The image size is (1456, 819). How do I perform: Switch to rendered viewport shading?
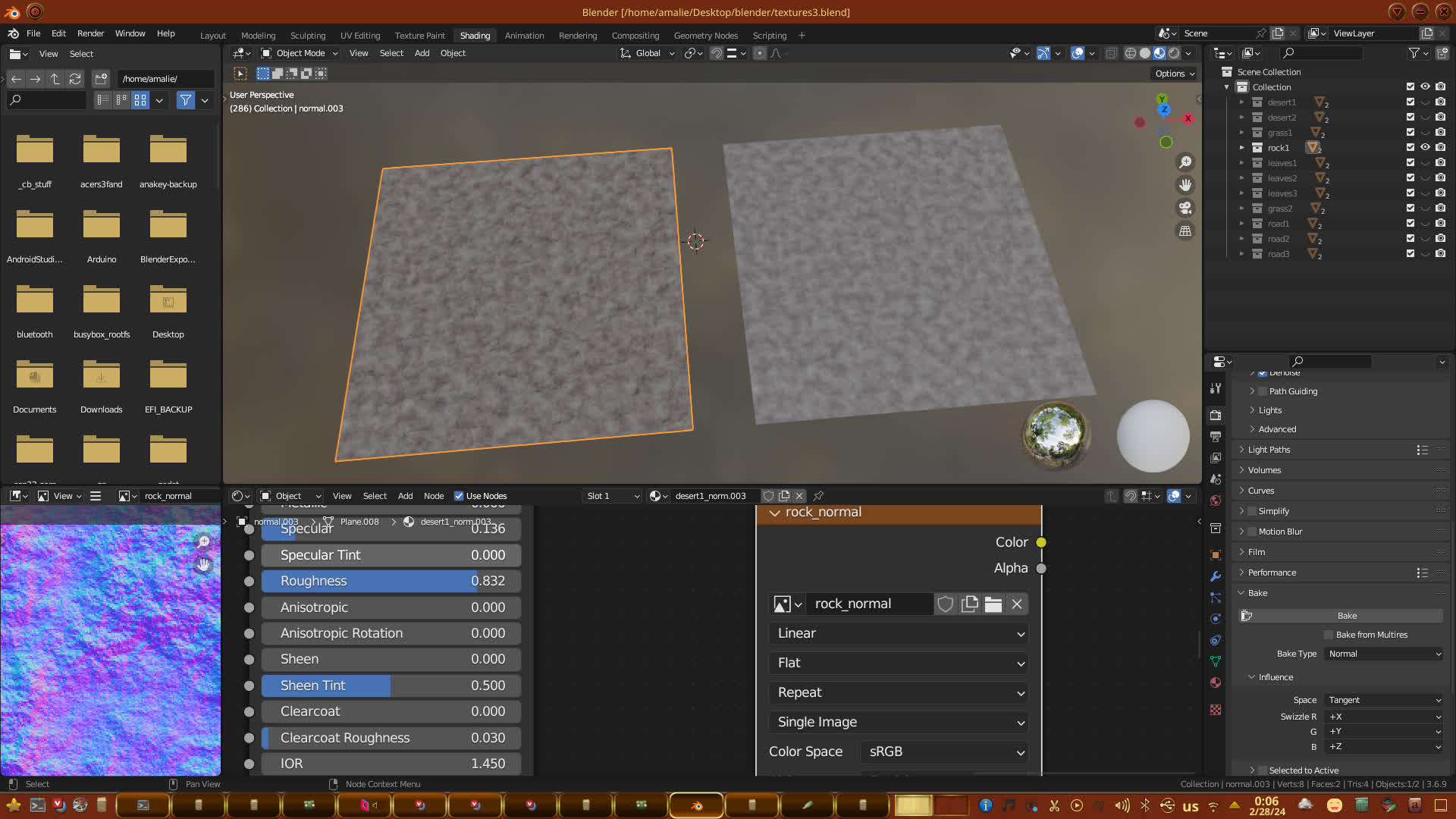[1174, 53]
